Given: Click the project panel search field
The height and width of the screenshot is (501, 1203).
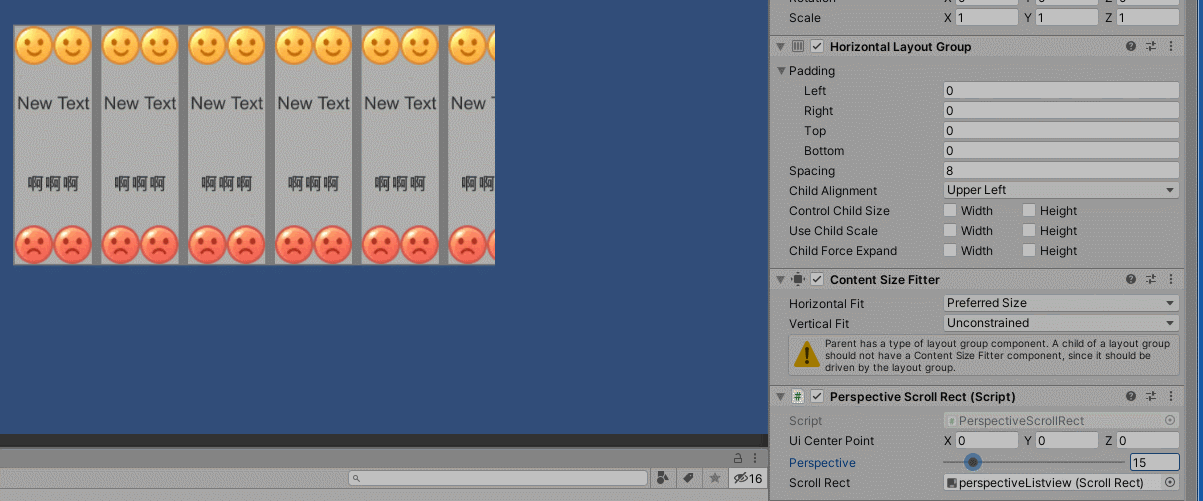Looking at the screenshot, I should 500,479.
